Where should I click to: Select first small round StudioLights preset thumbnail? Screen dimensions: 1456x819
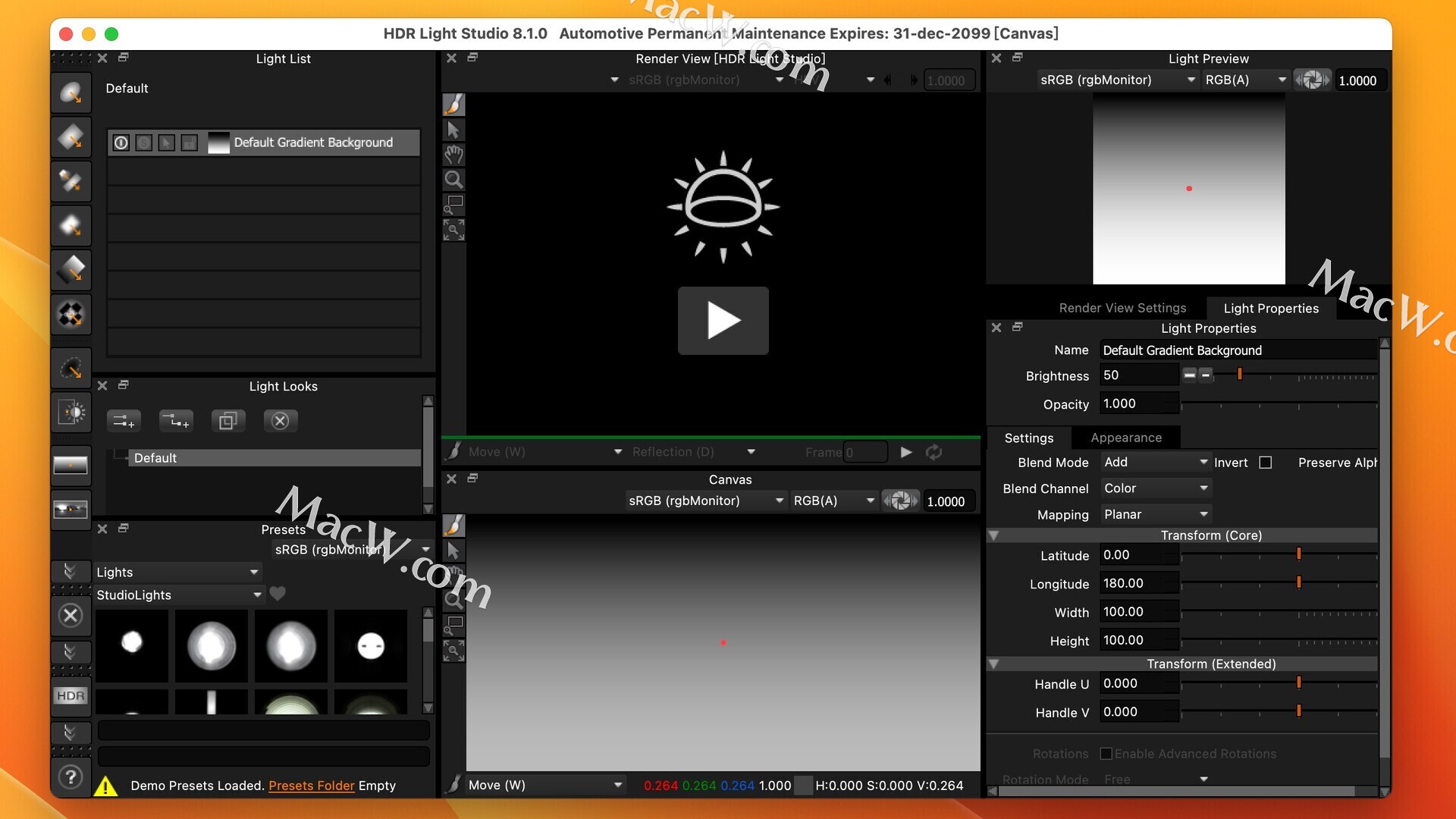132,645
